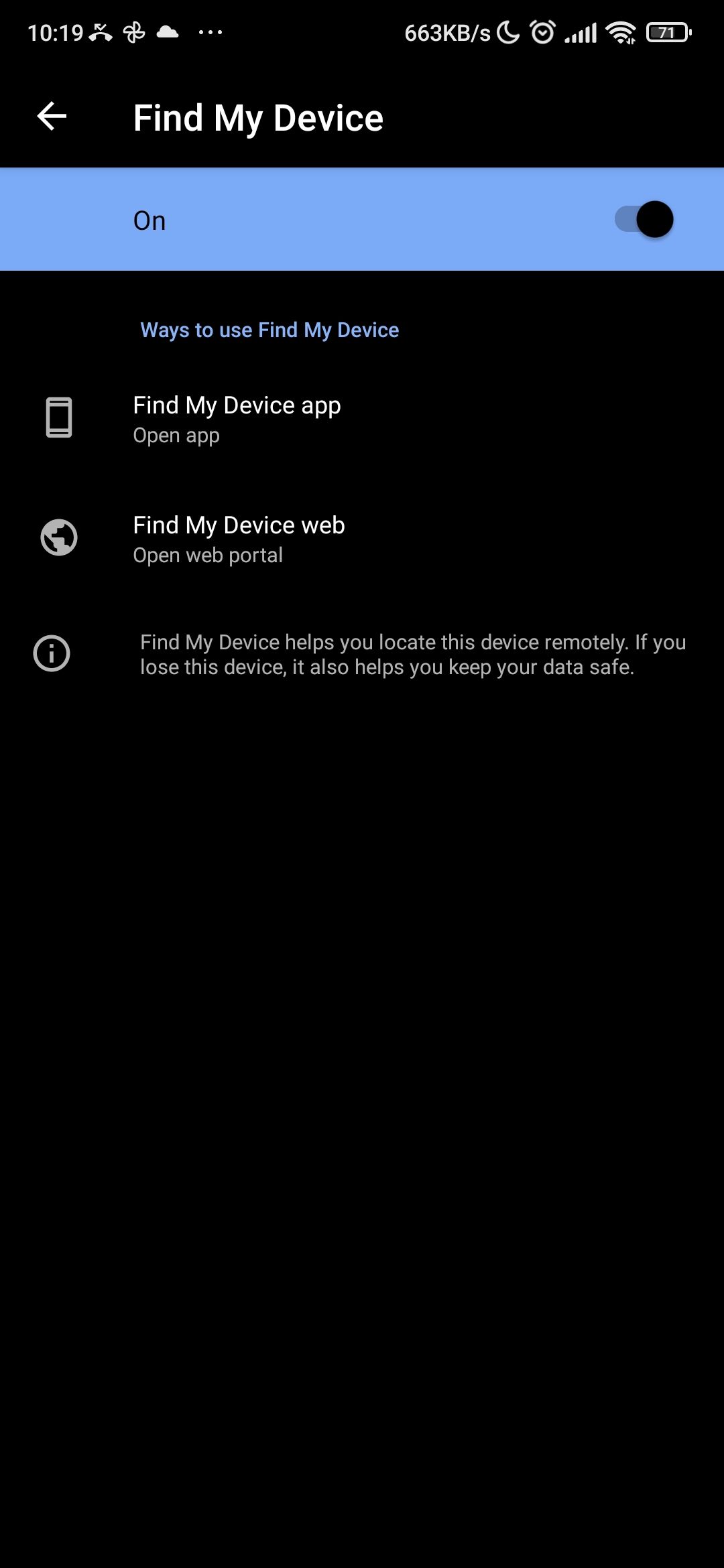Open Find My Device app entry
The height and width of the screenshot is (1568, 724).
tap(362, 419)
